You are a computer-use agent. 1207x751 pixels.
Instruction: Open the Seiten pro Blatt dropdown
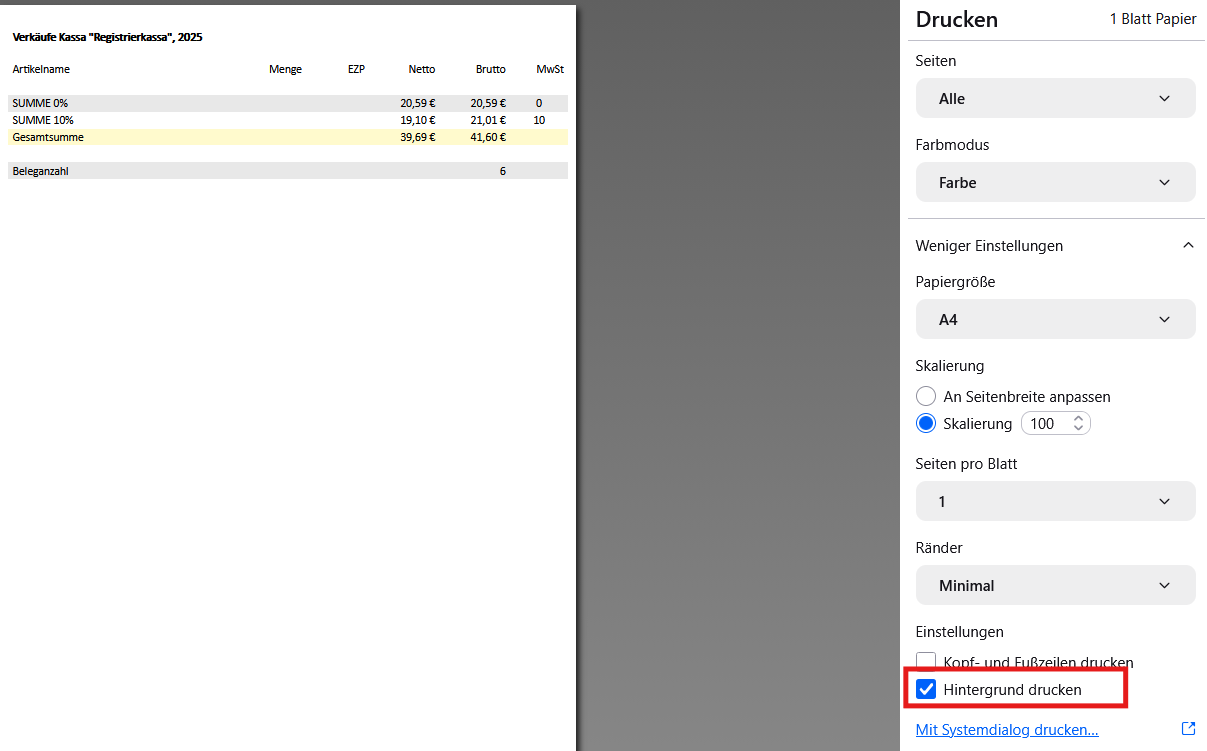point(1055,502)
